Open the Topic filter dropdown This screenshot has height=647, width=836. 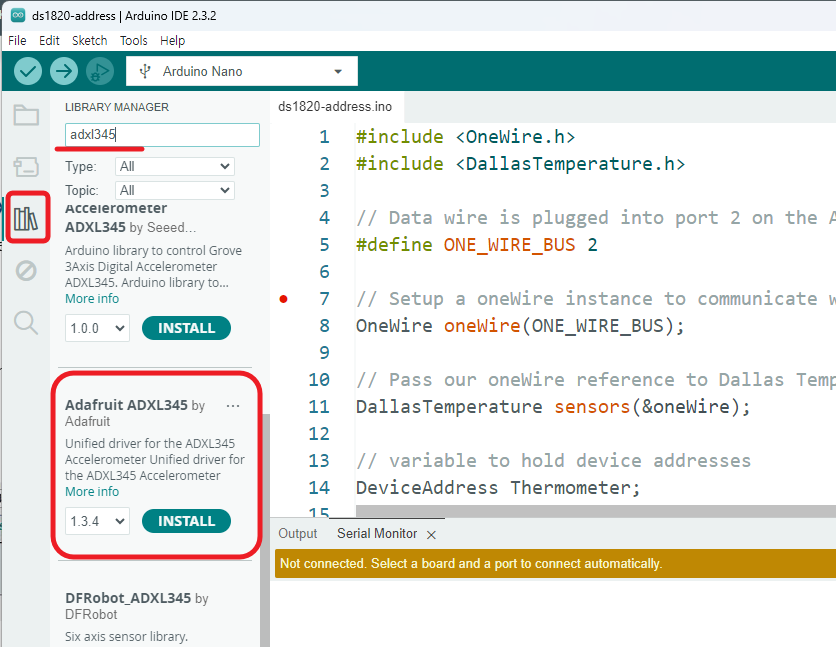coord(174,190)
